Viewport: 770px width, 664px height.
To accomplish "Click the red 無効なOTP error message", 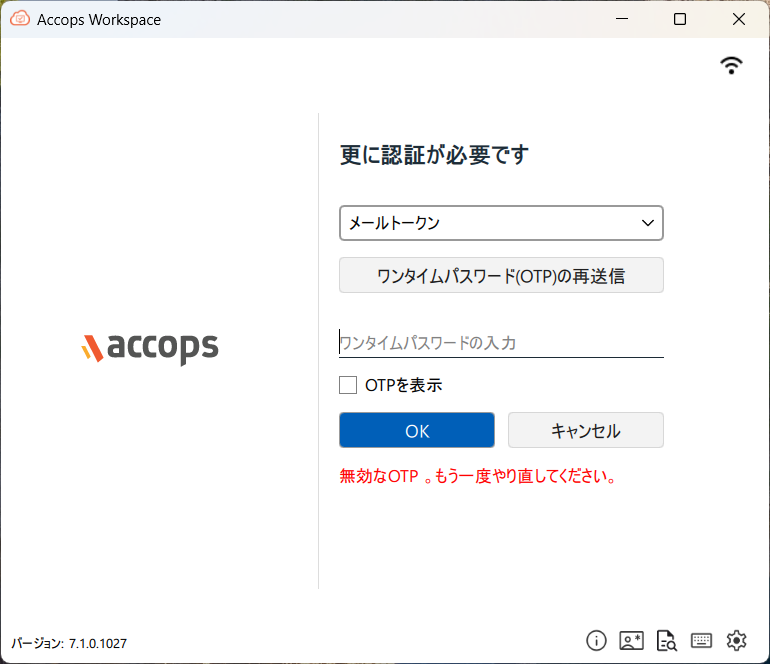I will [x=478, y=476].
